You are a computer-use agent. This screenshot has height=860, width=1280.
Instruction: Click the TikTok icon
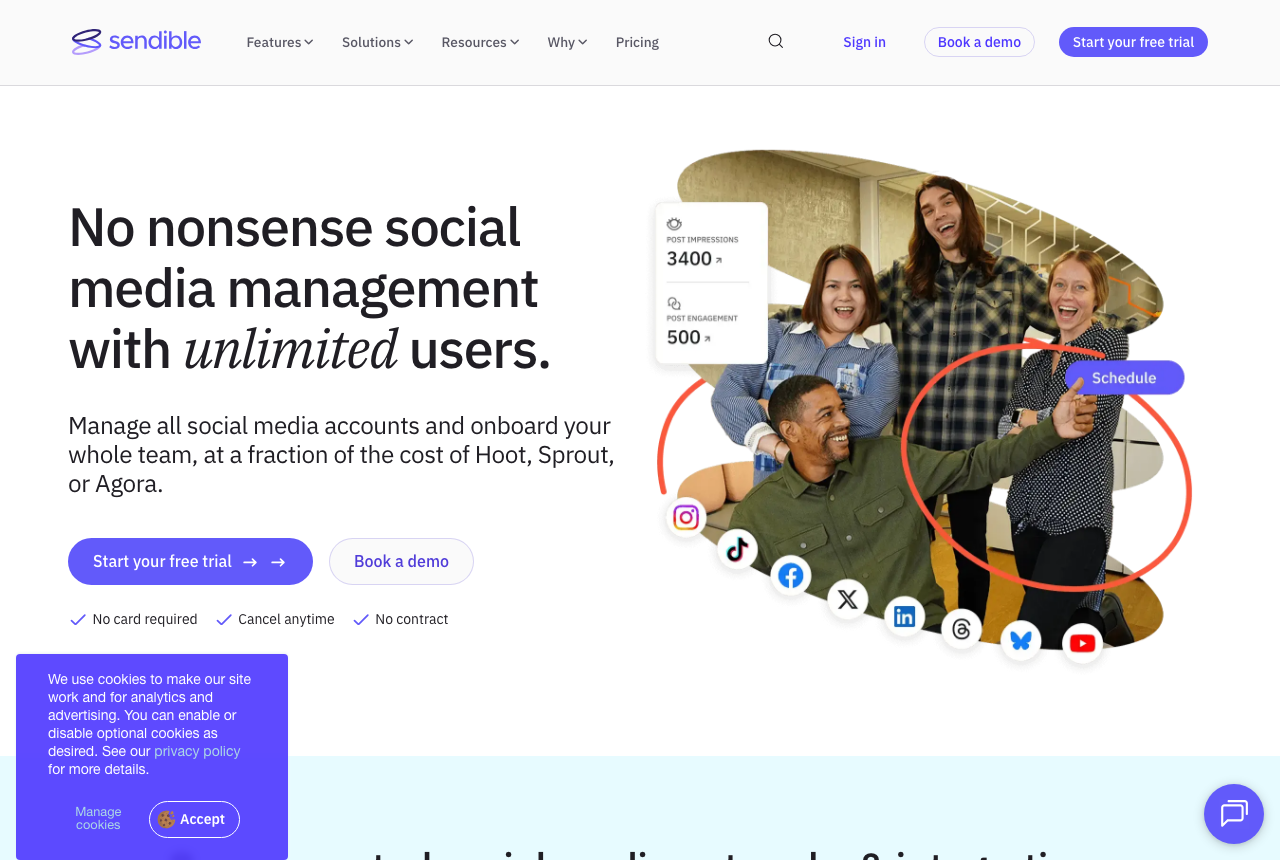point(737,549)
